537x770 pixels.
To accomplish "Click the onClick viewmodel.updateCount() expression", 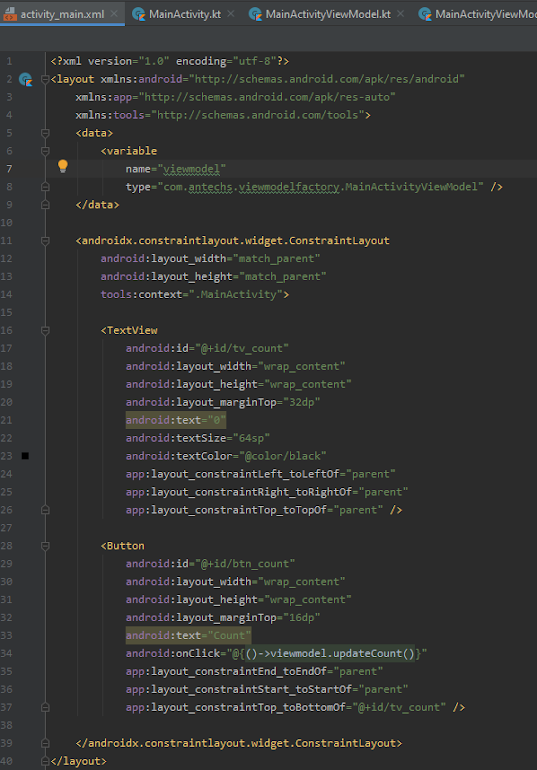I will (x=330, y=654).
